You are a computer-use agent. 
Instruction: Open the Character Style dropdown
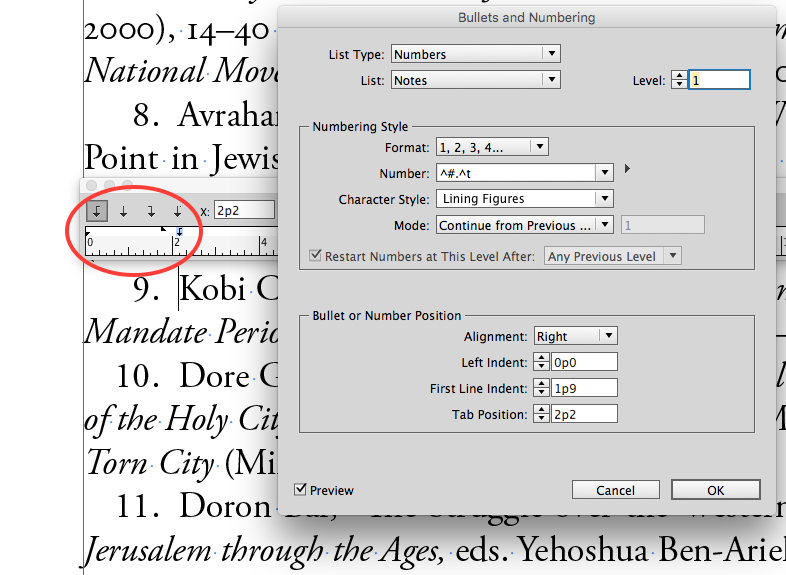pos(525,199)
